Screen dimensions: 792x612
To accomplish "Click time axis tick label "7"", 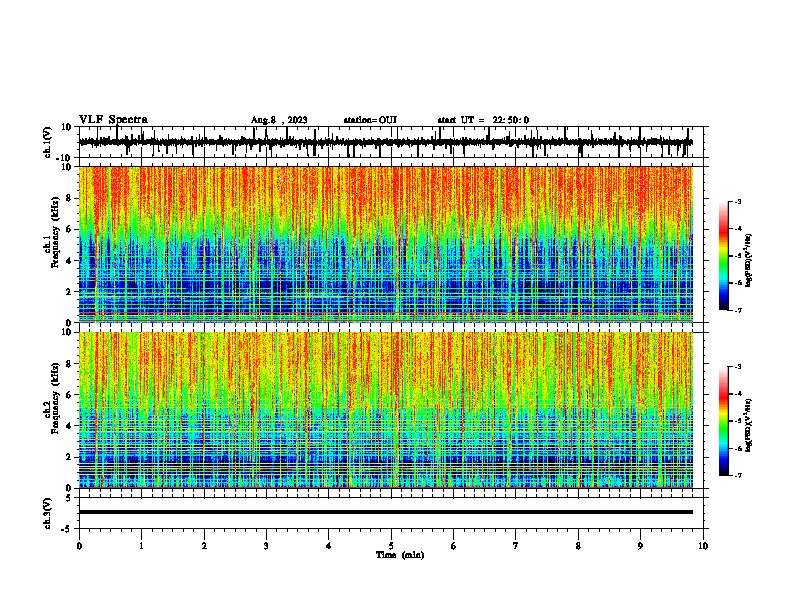I will coord(516,546).
